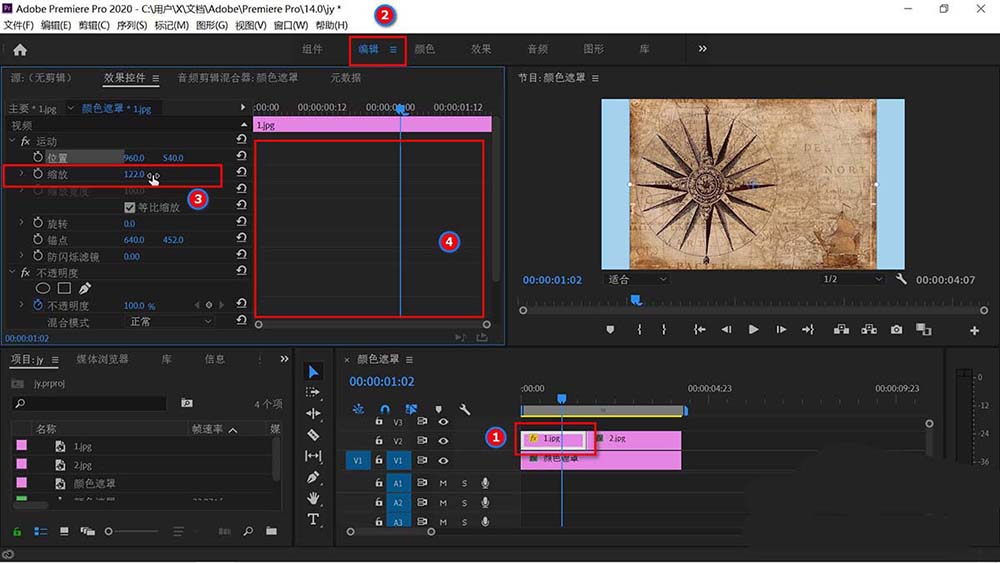Expand the 旋转 property arrow
This screenshot has height=563, width=1000.
pyautogui.click(x=20, y=224)
